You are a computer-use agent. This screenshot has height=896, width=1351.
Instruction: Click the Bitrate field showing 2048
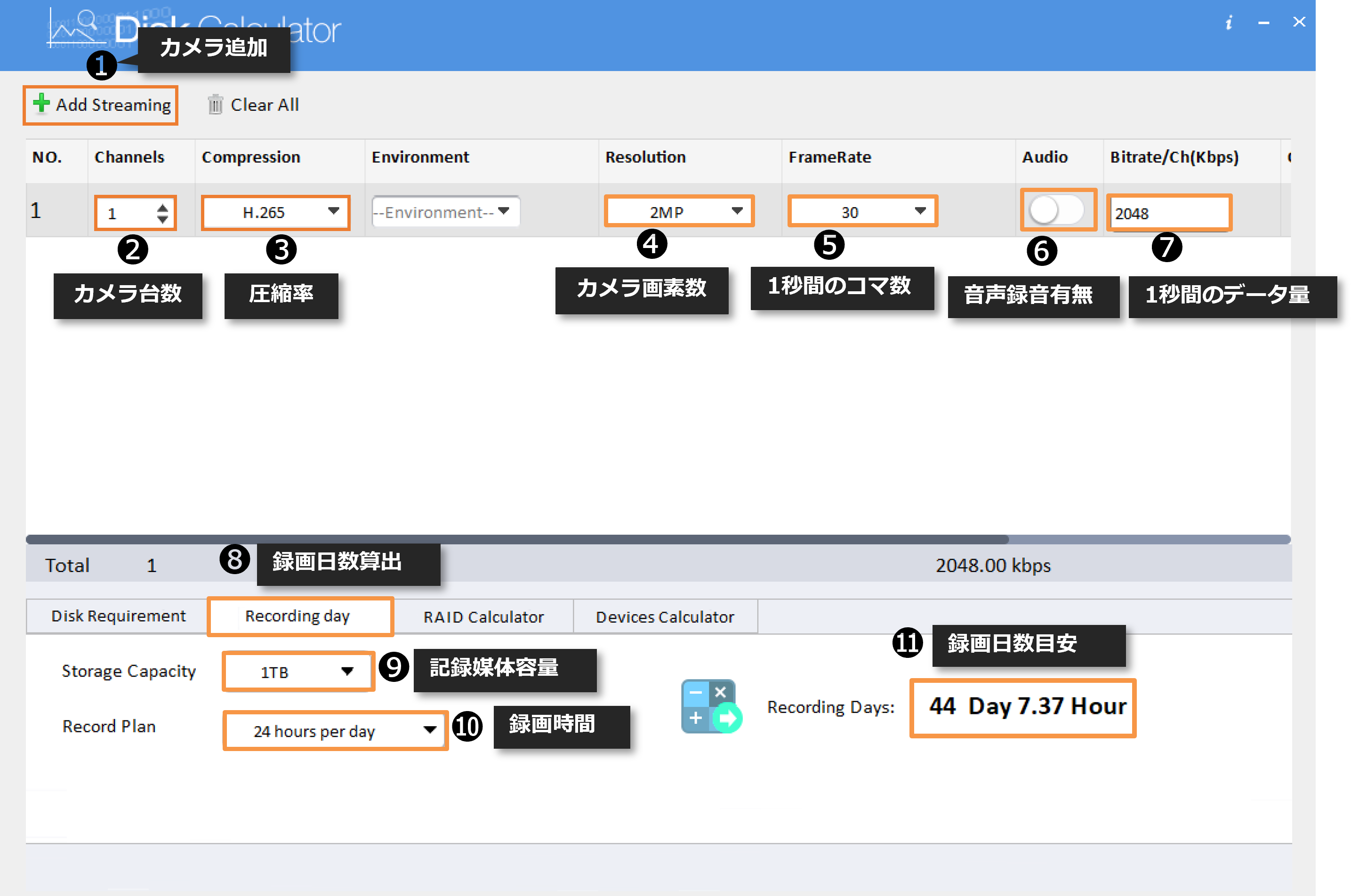pyautogui.click(x=1166, y=214)
